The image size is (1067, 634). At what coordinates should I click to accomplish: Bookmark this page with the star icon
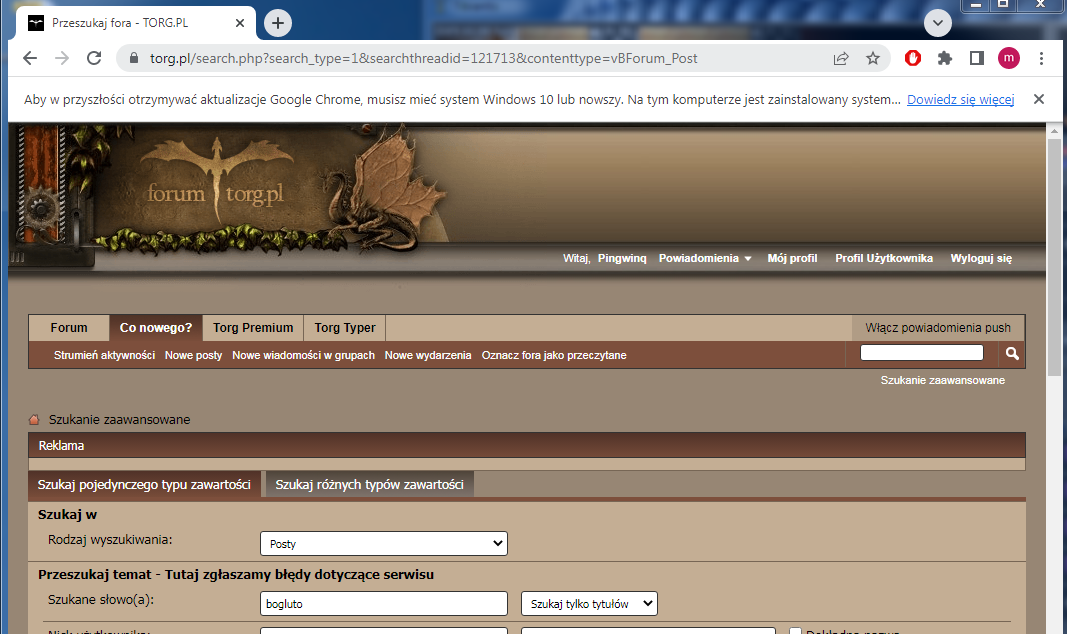pyautogui.click(x=873, y=58)
